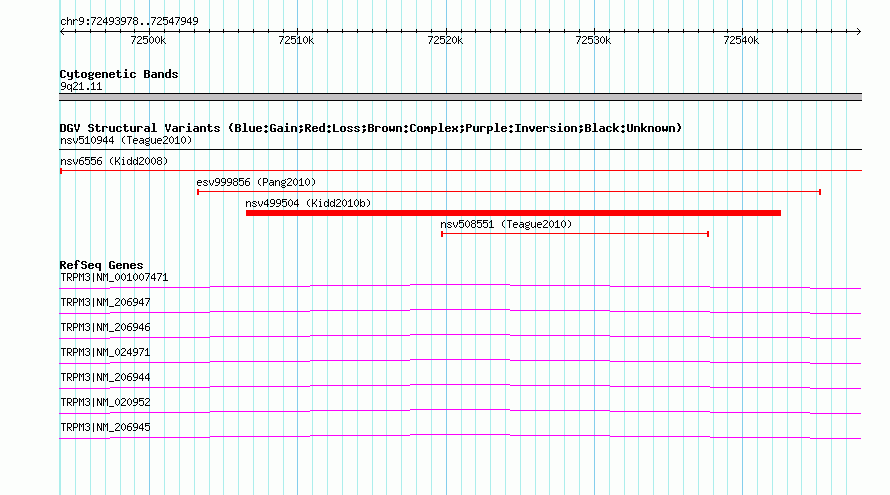Click the 72510k ruler tick label
Image resolution: width=890 pixels, height=495 pixels.
tap(296, 40)
